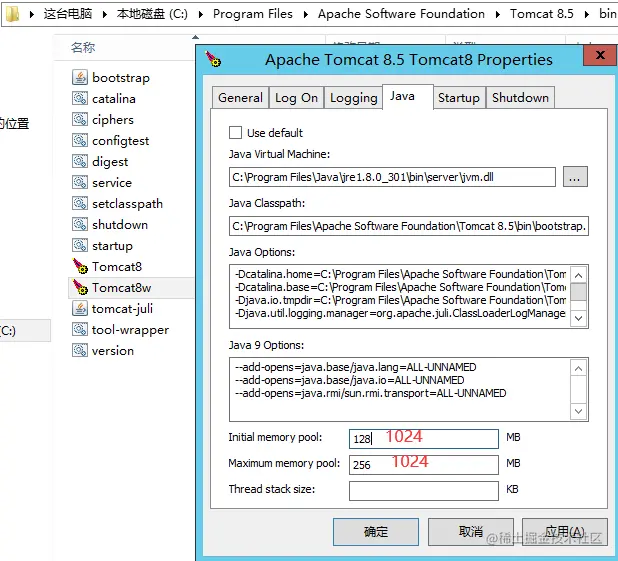
Task: Expand the arrow after Apache Software Foundation breadcrumb
Action: (x=498, y=15)
